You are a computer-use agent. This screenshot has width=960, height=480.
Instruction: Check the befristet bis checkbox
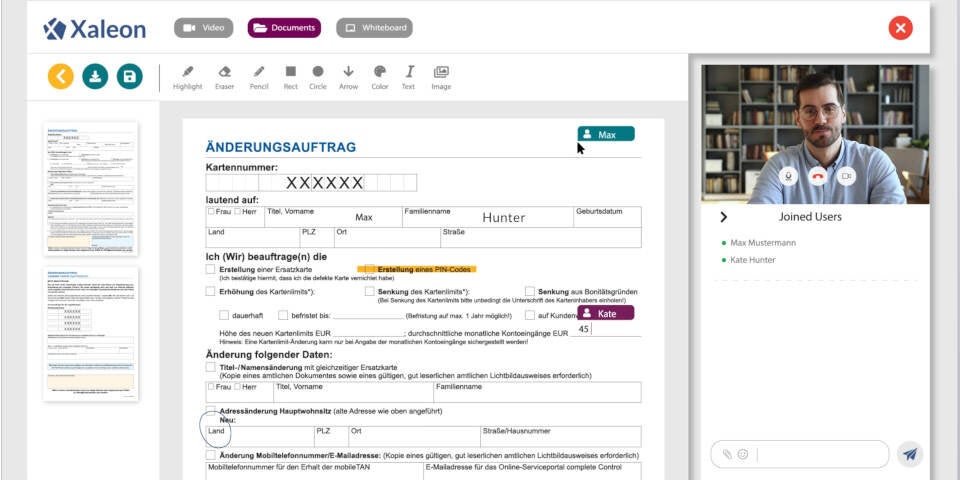click(x=283, y=315)
